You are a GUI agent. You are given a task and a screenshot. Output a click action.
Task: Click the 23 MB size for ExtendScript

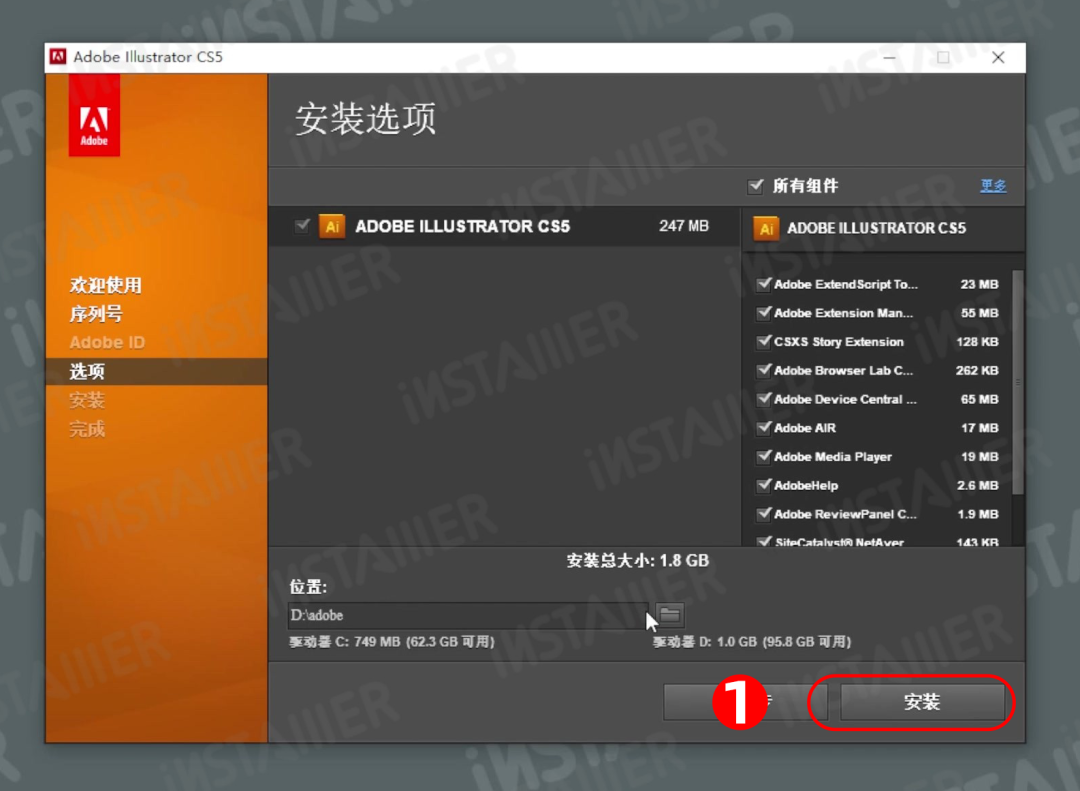(979, 285)
